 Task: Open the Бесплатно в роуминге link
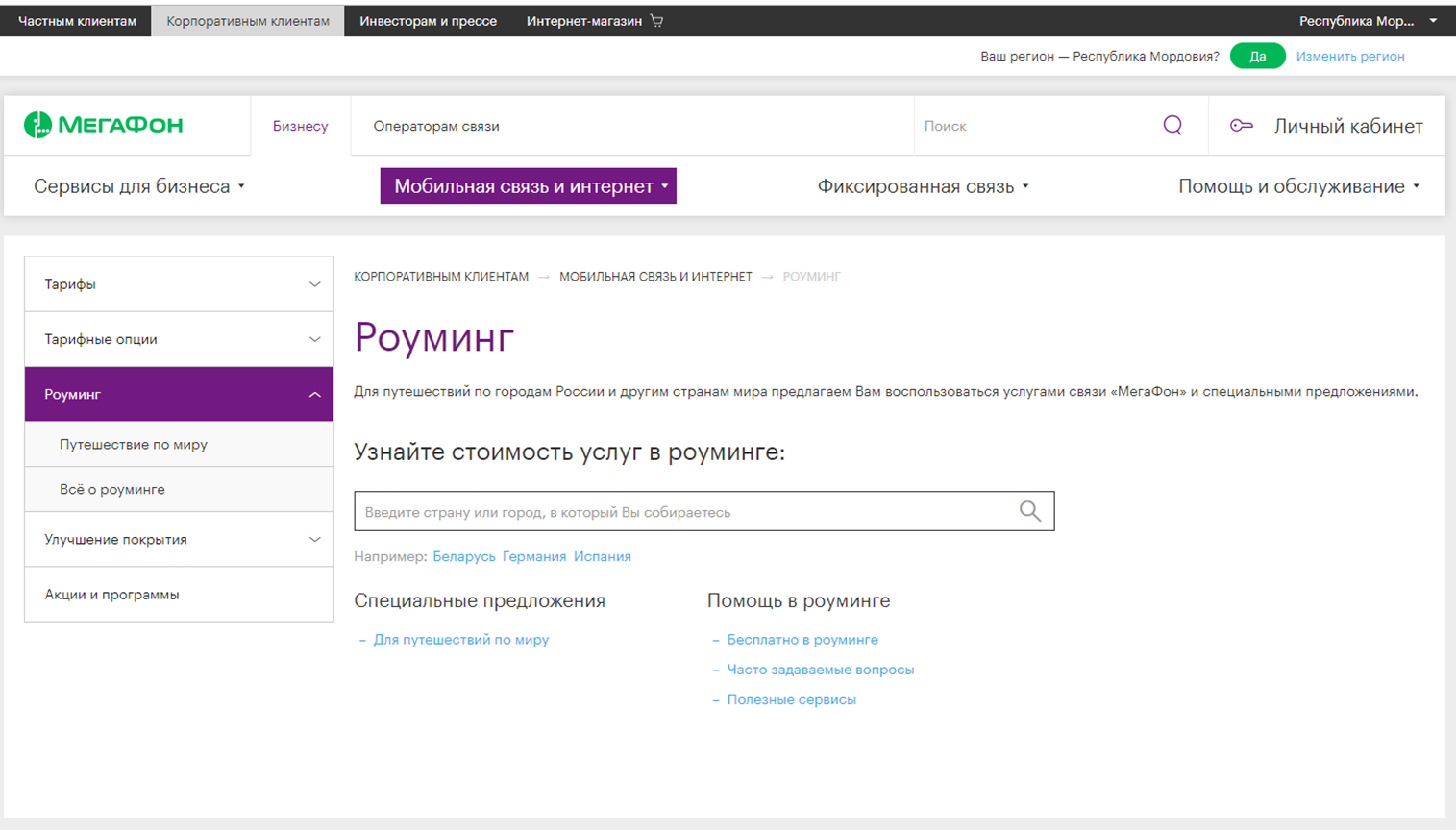point(802,639)
